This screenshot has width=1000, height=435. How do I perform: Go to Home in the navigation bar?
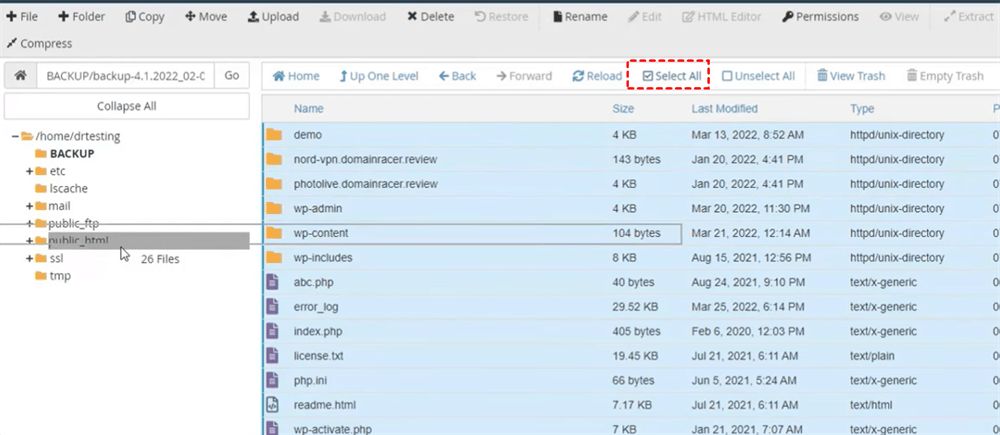296,76
